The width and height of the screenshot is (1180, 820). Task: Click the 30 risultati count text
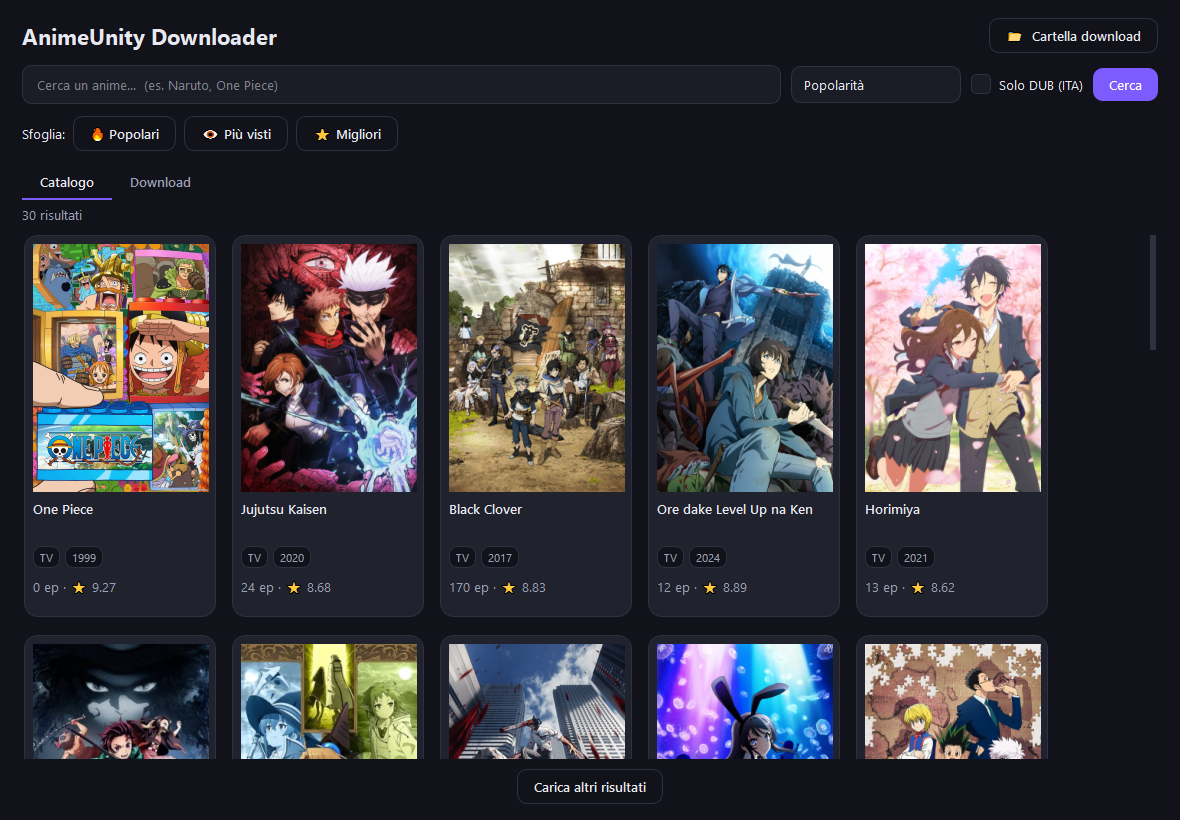(52, 215)
